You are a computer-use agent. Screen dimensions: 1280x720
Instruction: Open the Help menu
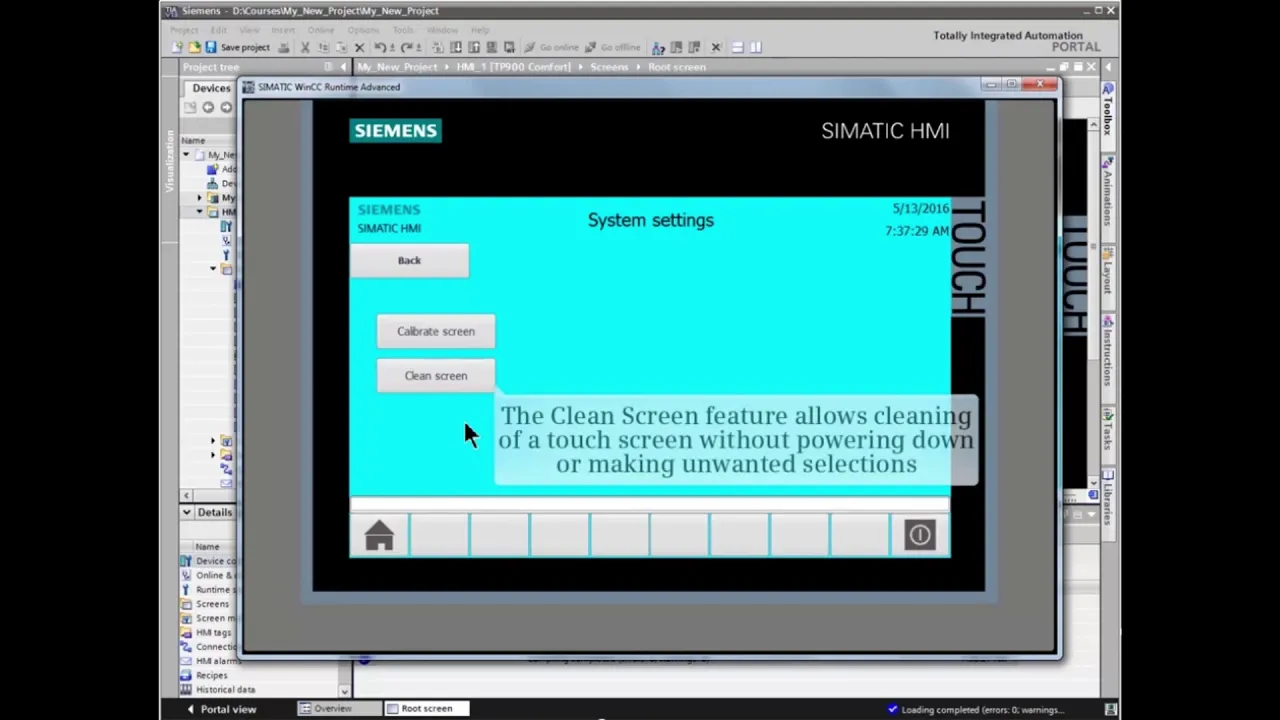click(480, 30)
